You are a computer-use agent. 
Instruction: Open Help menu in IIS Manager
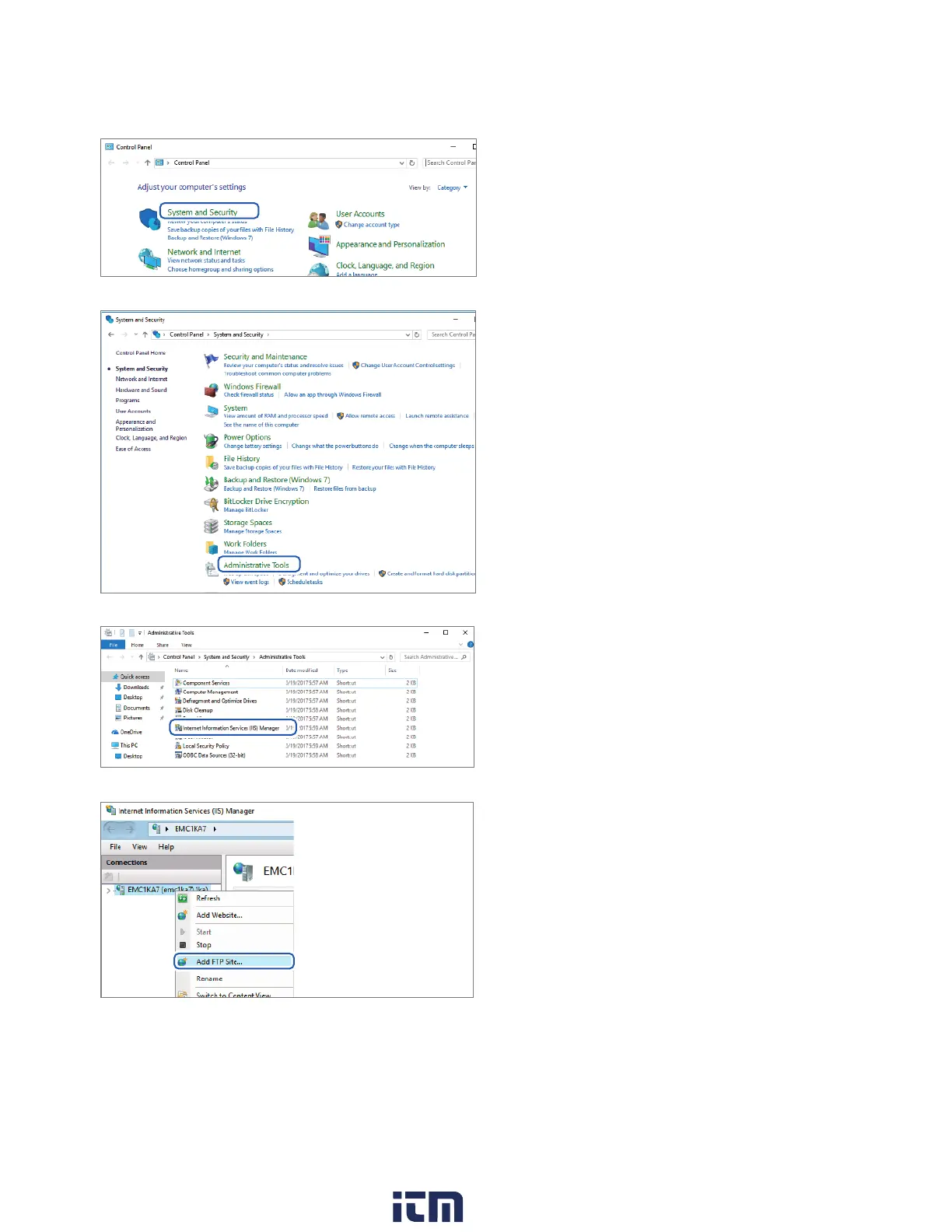(166, 847)
